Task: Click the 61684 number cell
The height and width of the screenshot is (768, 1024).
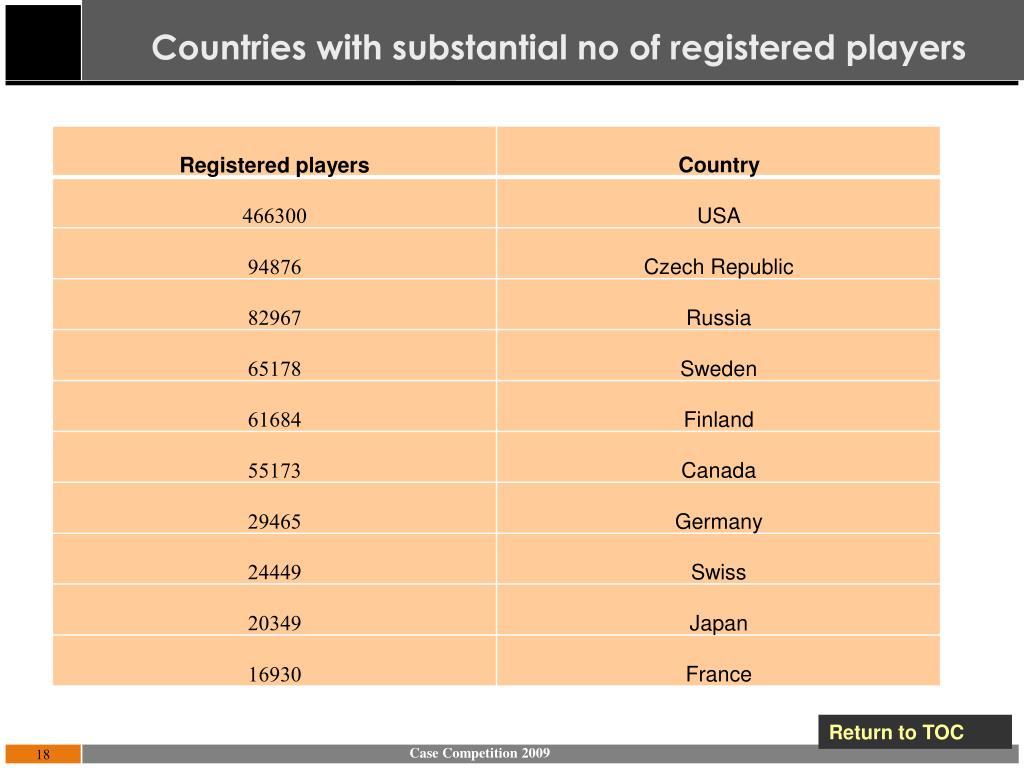Action: tap(274, 420)
